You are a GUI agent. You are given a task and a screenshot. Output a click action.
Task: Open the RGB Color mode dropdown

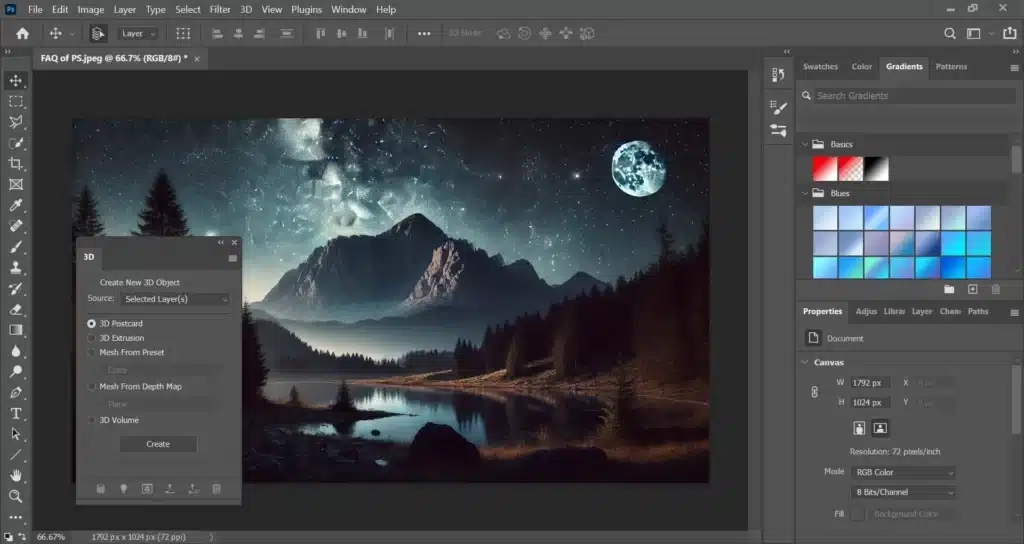[904, 472]
